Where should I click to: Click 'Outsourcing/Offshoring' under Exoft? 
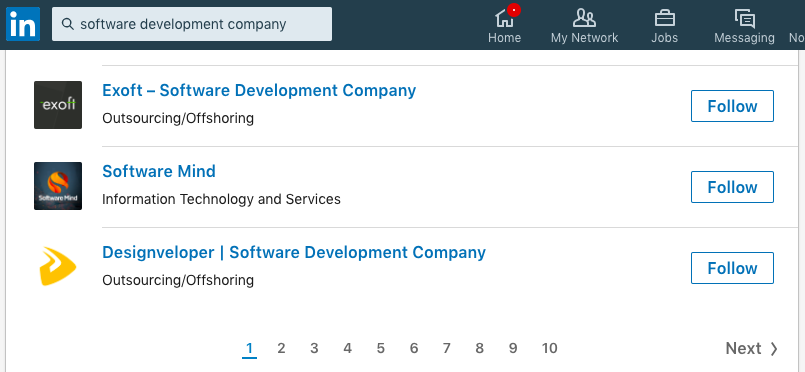pyautogui.click(x=178, y=118)
